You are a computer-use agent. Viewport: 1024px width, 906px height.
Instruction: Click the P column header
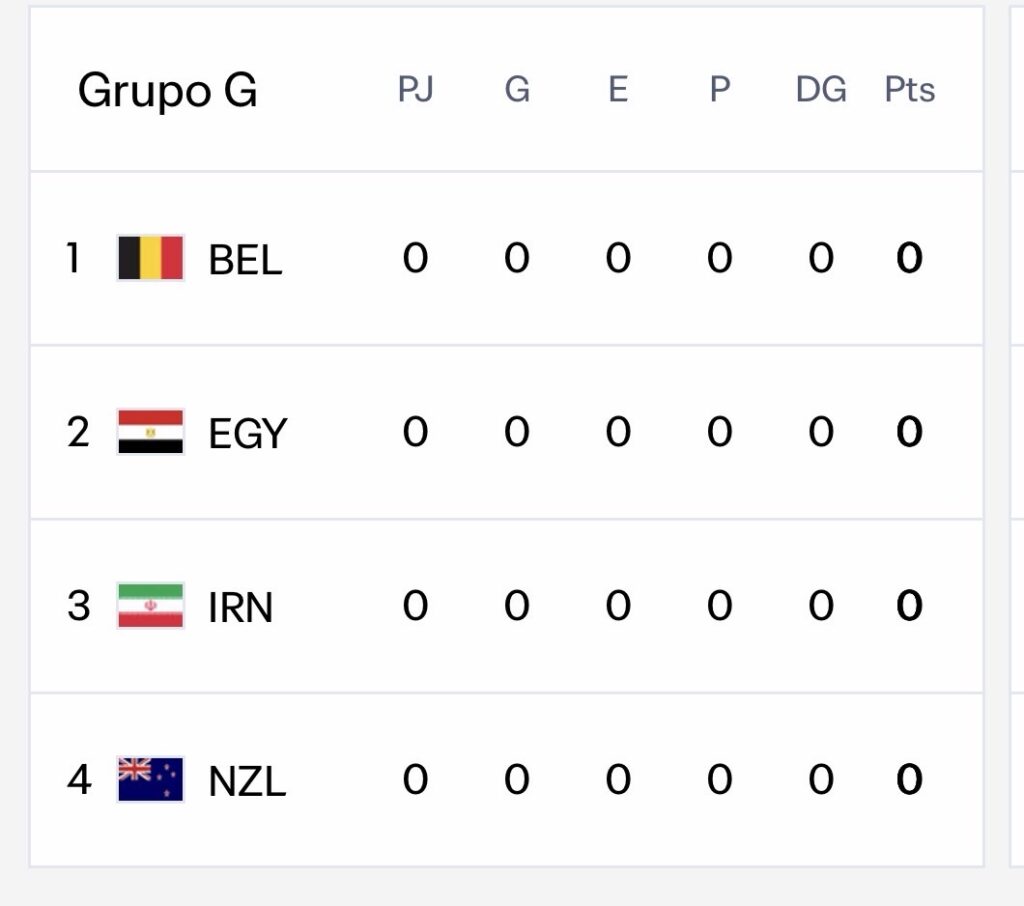pyautogui.click(x=719, y=90)
